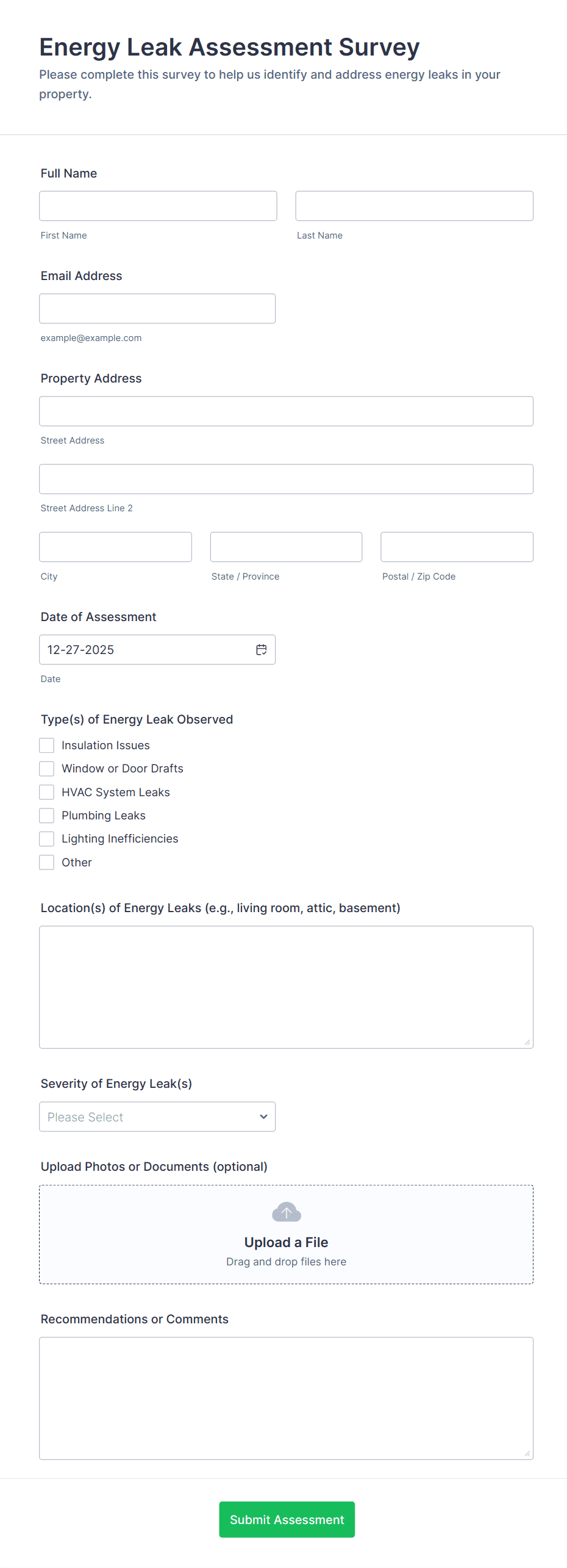Screen dimensions: 567x1568
Task: Click the cloud upload icon
Action: click(x=286, y=1212)
